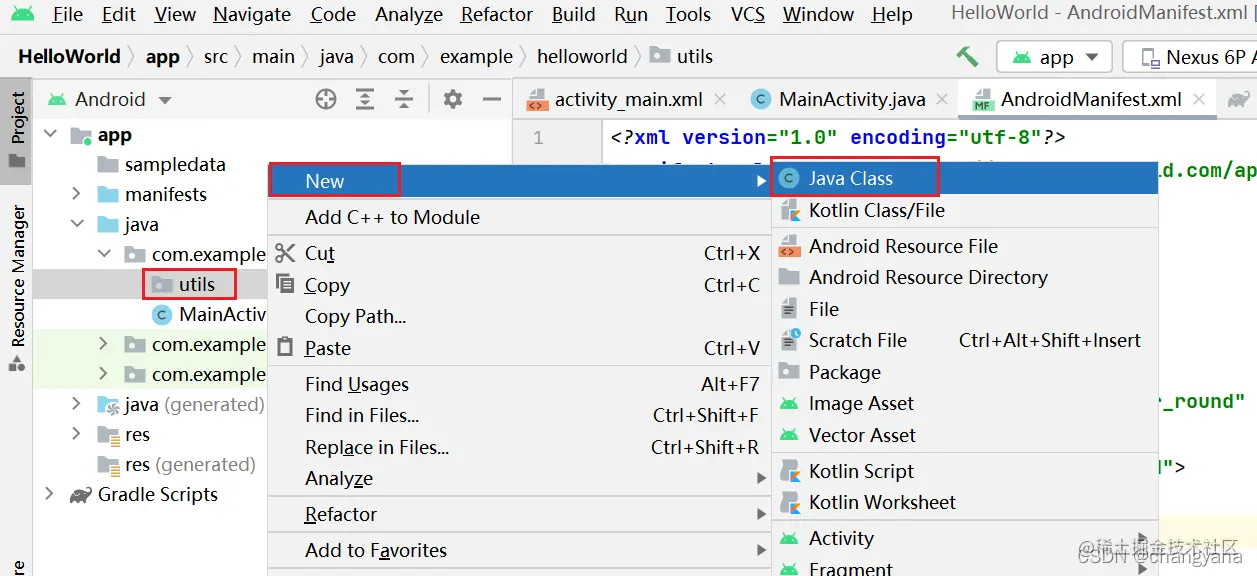The width and height of the screenshot is (1257, 576).
Task: Click the Kotlin Worksheet icon
Action: point(790,503)
